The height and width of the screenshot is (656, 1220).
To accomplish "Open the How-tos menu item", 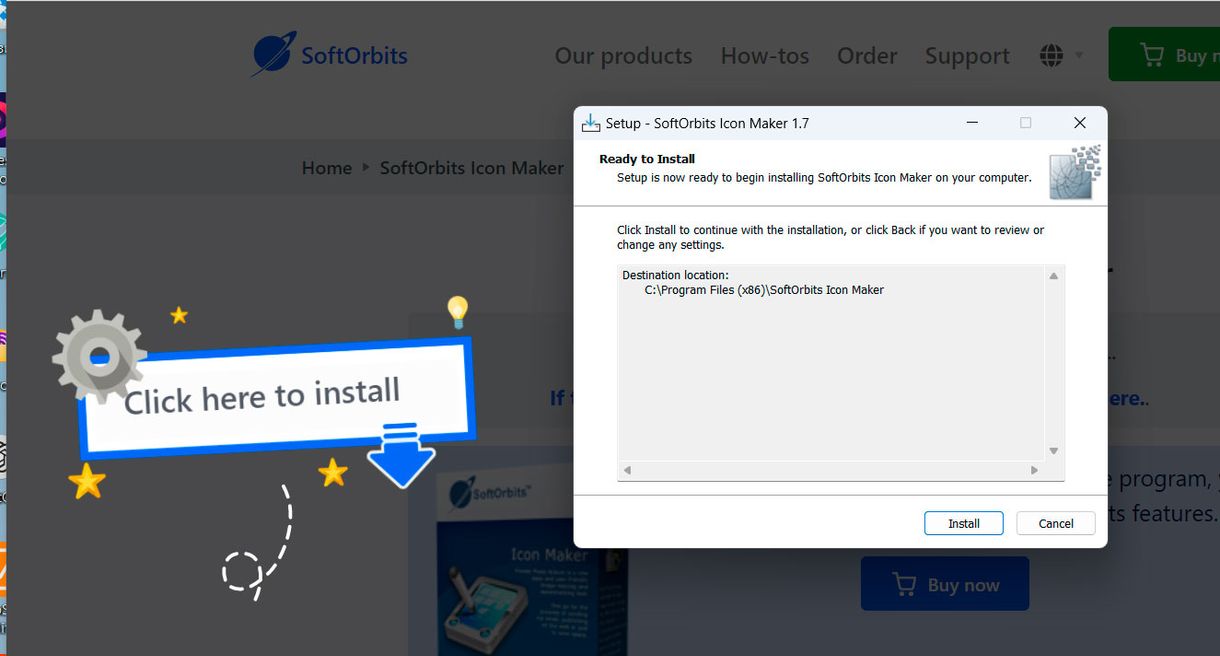I will coord(765,56).
